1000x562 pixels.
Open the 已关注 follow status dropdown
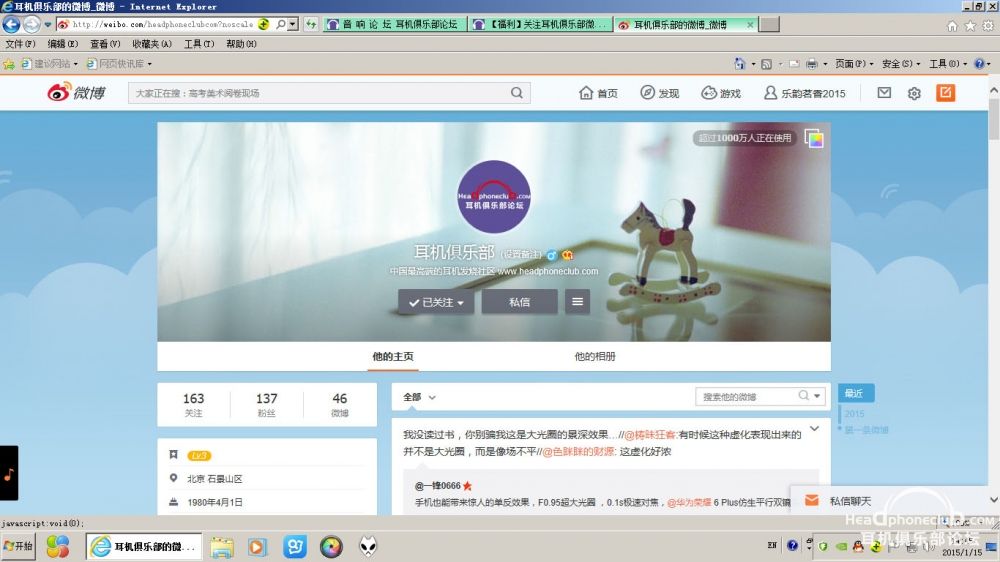tap(436, 302)
